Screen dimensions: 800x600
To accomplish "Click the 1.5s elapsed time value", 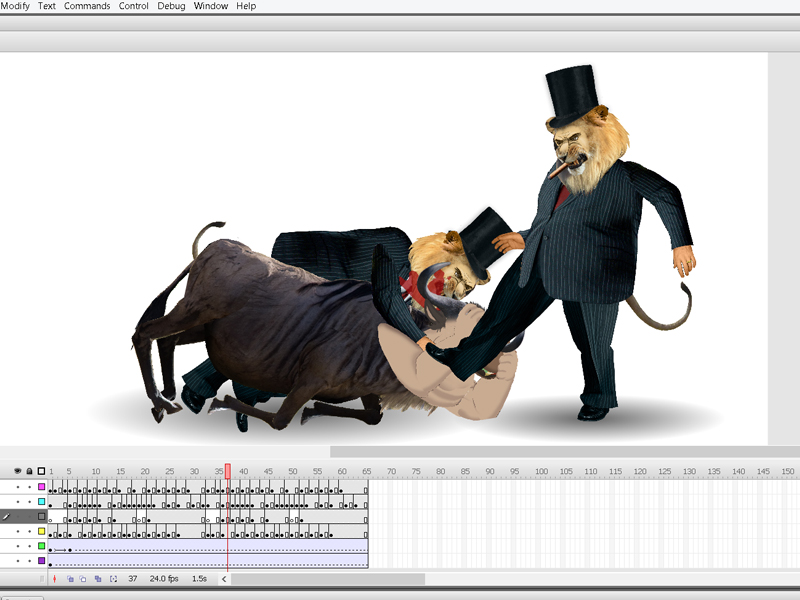I will tap(199, 579).
